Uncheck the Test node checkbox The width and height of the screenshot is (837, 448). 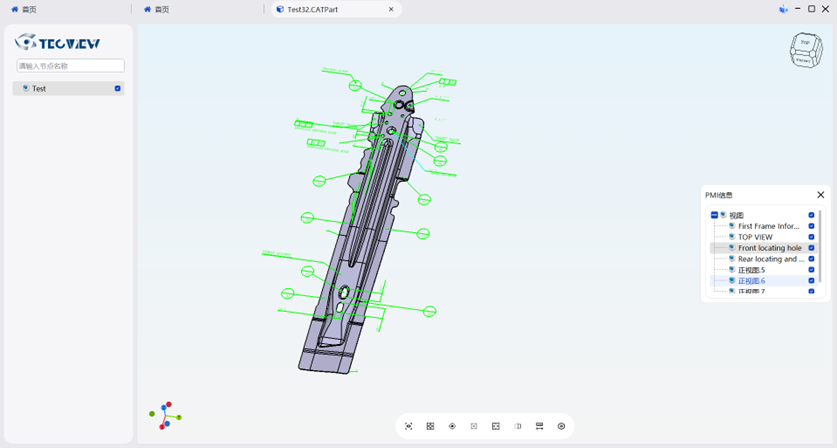[118, 89]
